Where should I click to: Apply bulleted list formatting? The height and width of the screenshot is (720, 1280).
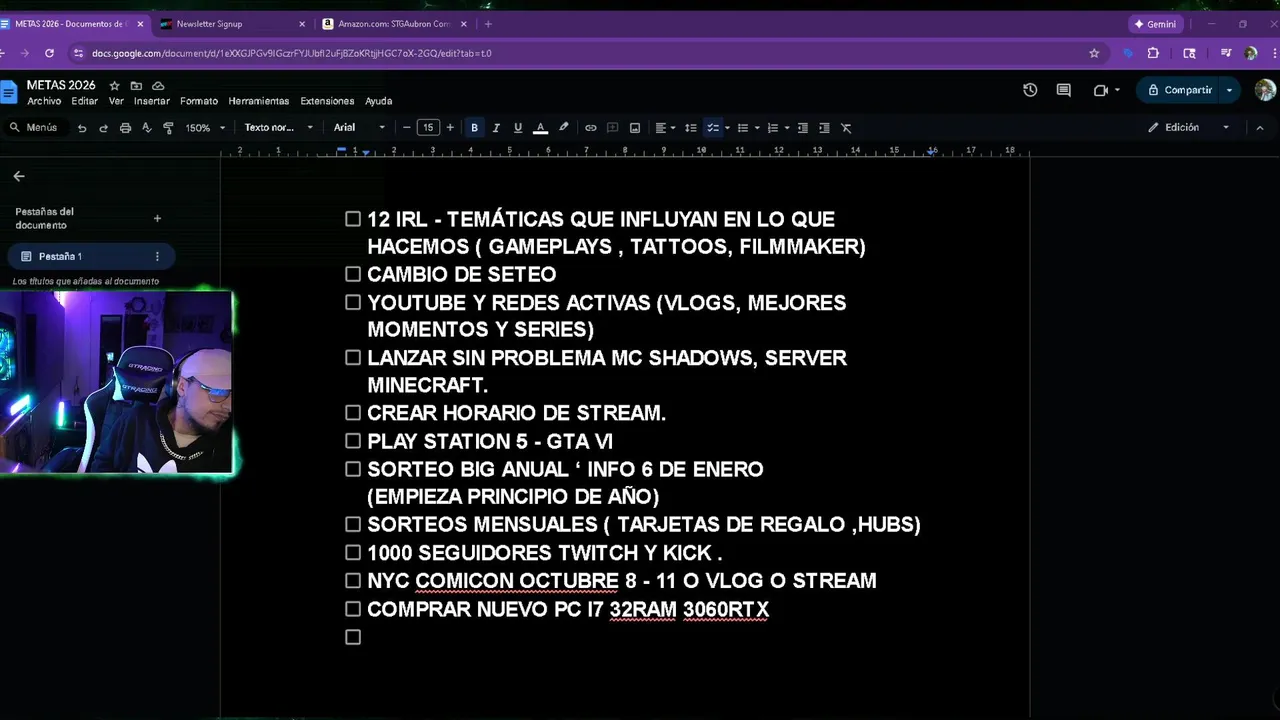(x=742, y=128)
